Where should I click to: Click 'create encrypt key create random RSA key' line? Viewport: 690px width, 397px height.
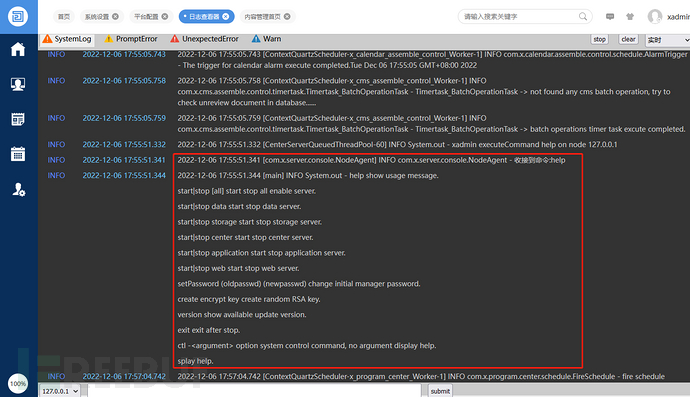[x=249, y=299]
